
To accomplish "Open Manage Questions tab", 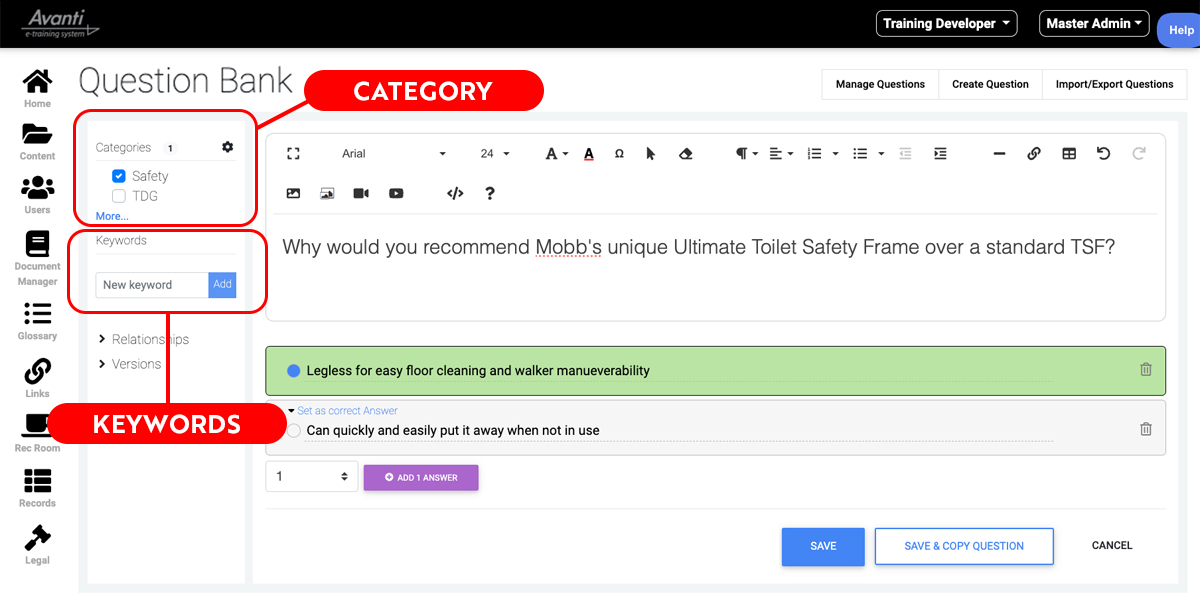I will [x=880, y=84].
